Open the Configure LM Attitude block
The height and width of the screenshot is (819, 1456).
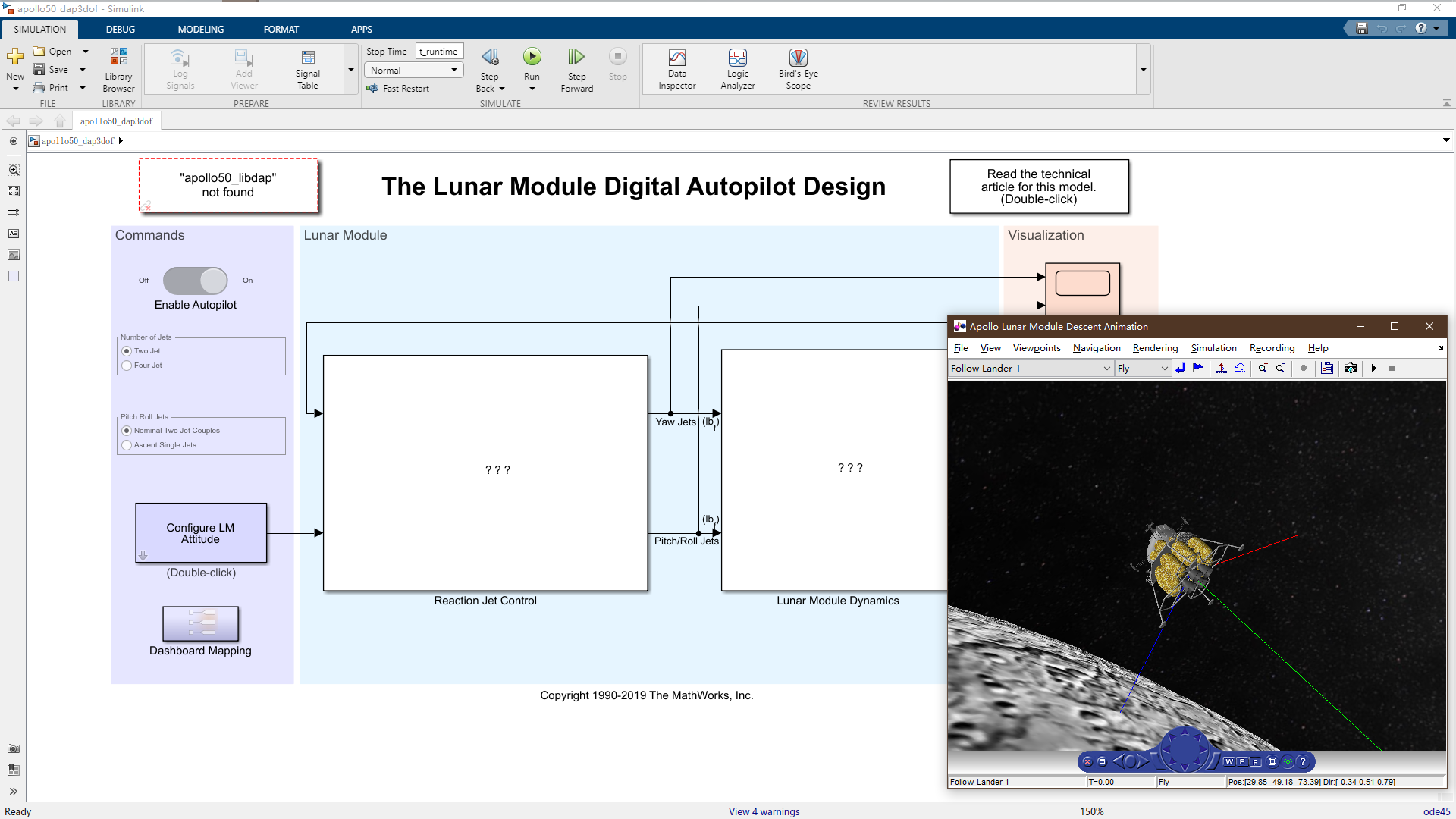point(201,533)
